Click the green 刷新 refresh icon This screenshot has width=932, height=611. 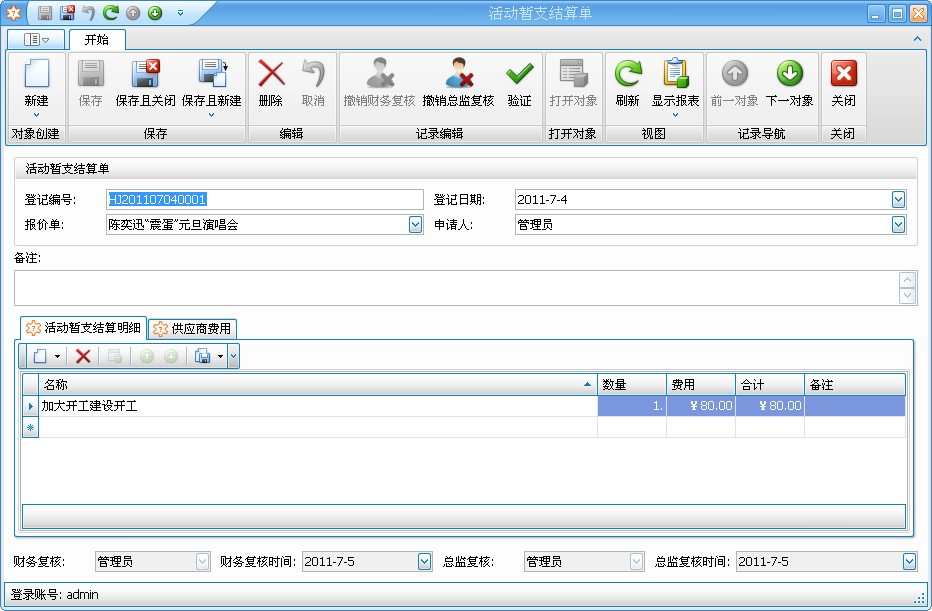[628, 73]
